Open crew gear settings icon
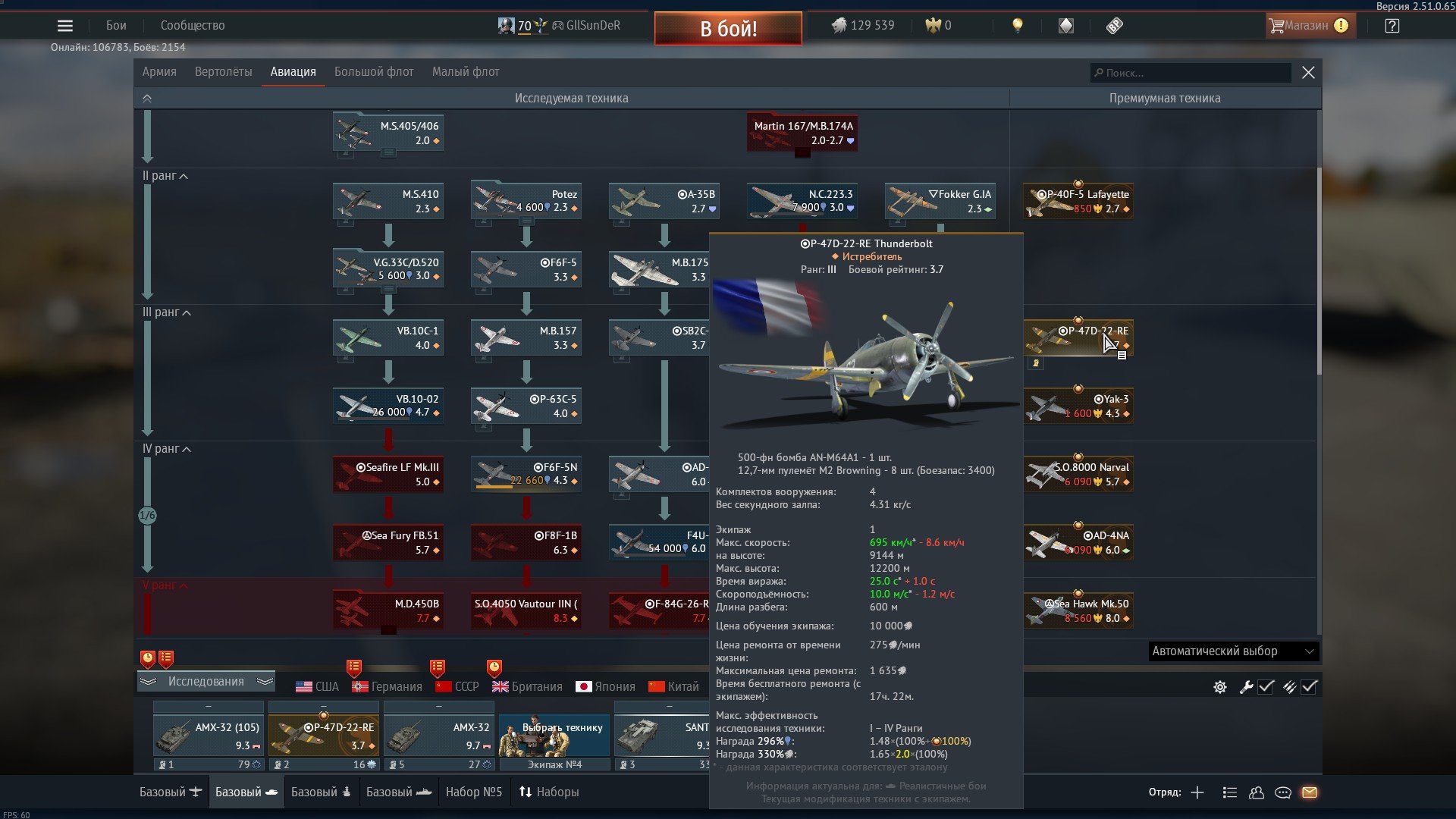1456x819 pixels. click(x=1220, y=687)
